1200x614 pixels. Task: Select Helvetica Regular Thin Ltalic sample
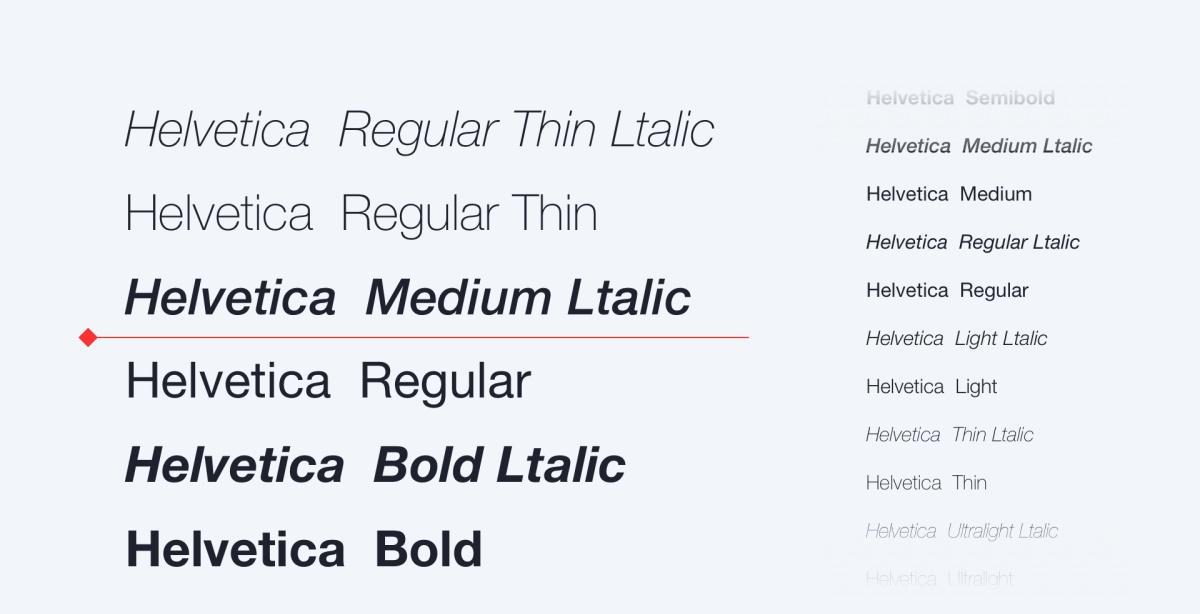(419, 131)
